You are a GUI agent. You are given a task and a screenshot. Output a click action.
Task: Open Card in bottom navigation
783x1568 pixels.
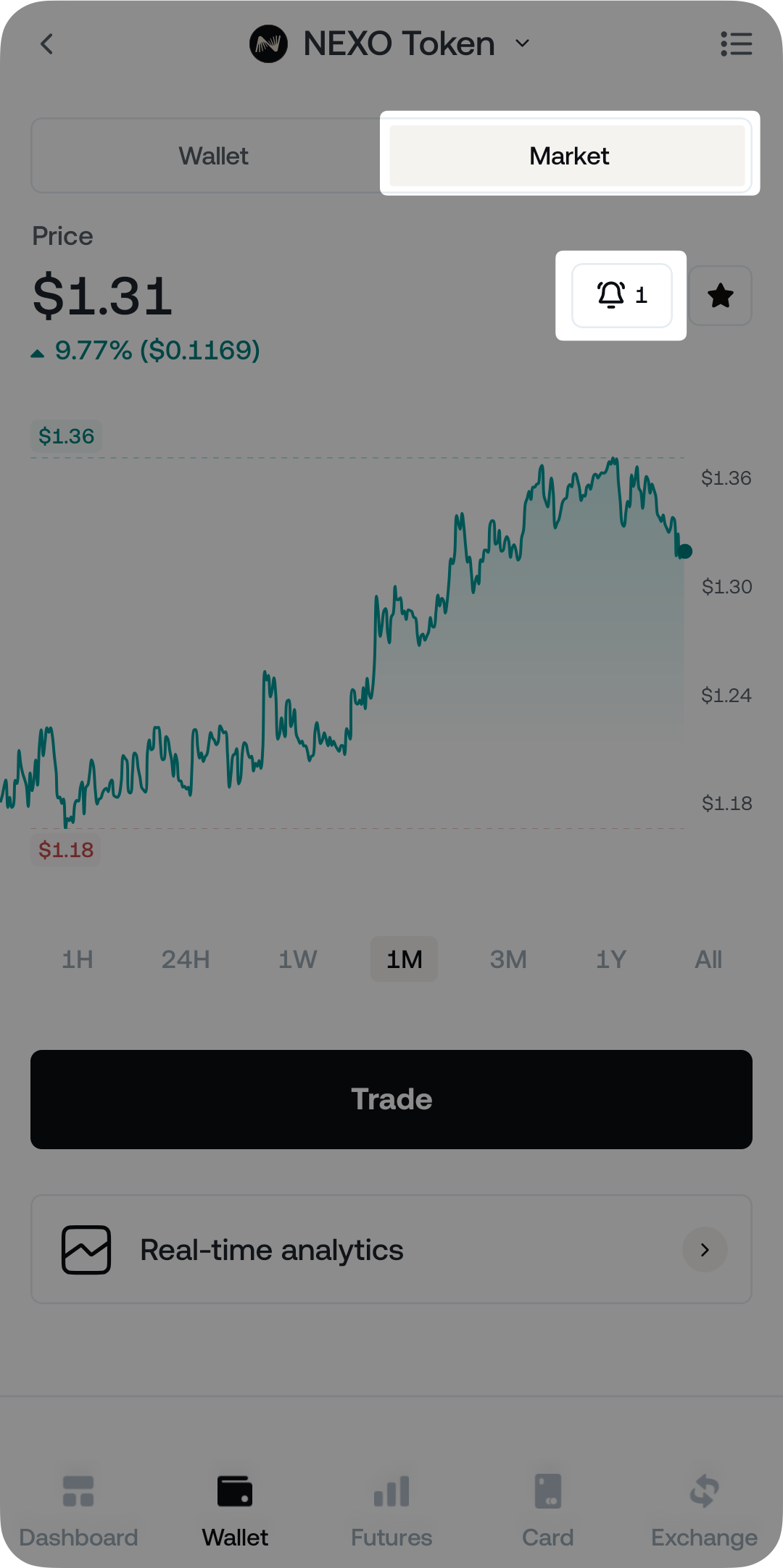(x=548, y=1506)
